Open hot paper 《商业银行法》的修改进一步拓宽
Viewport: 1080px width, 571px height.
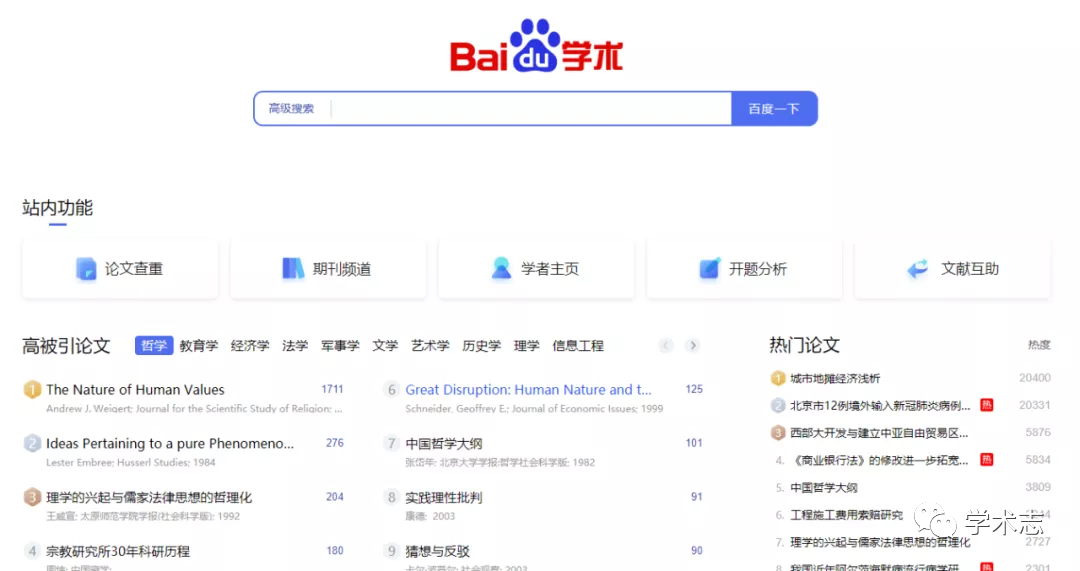pos(879,459)
